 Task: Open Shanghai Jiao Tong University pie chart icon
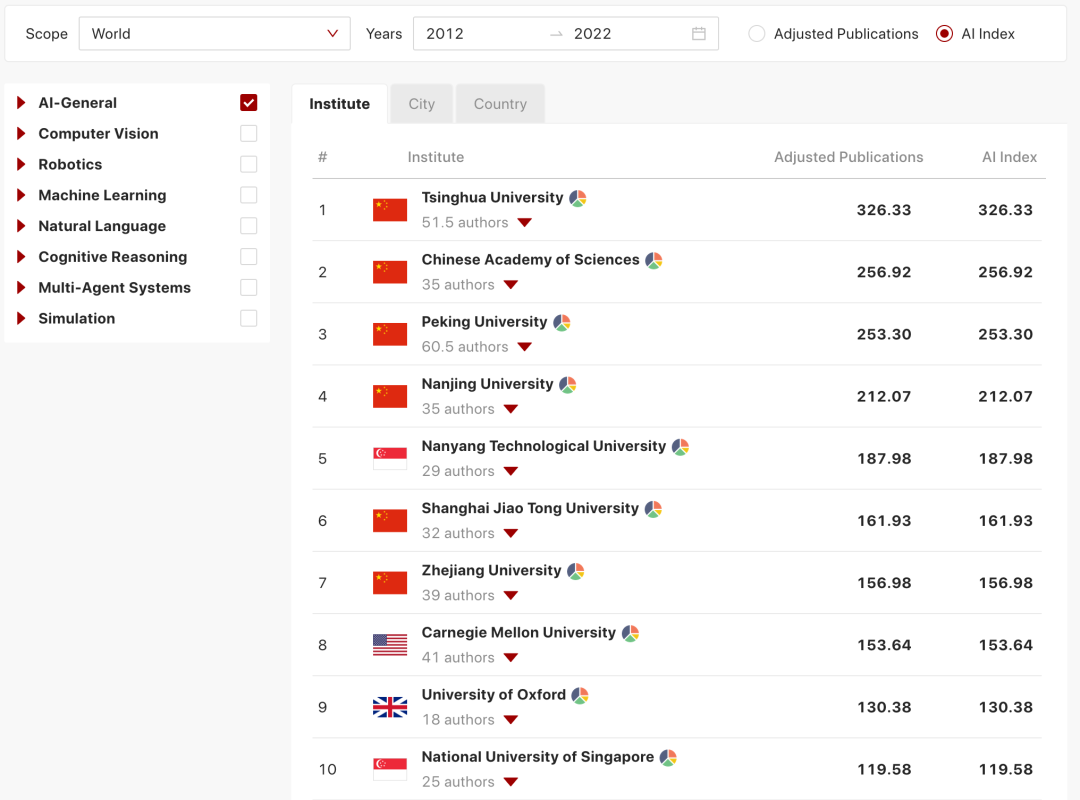coord(653,509)
